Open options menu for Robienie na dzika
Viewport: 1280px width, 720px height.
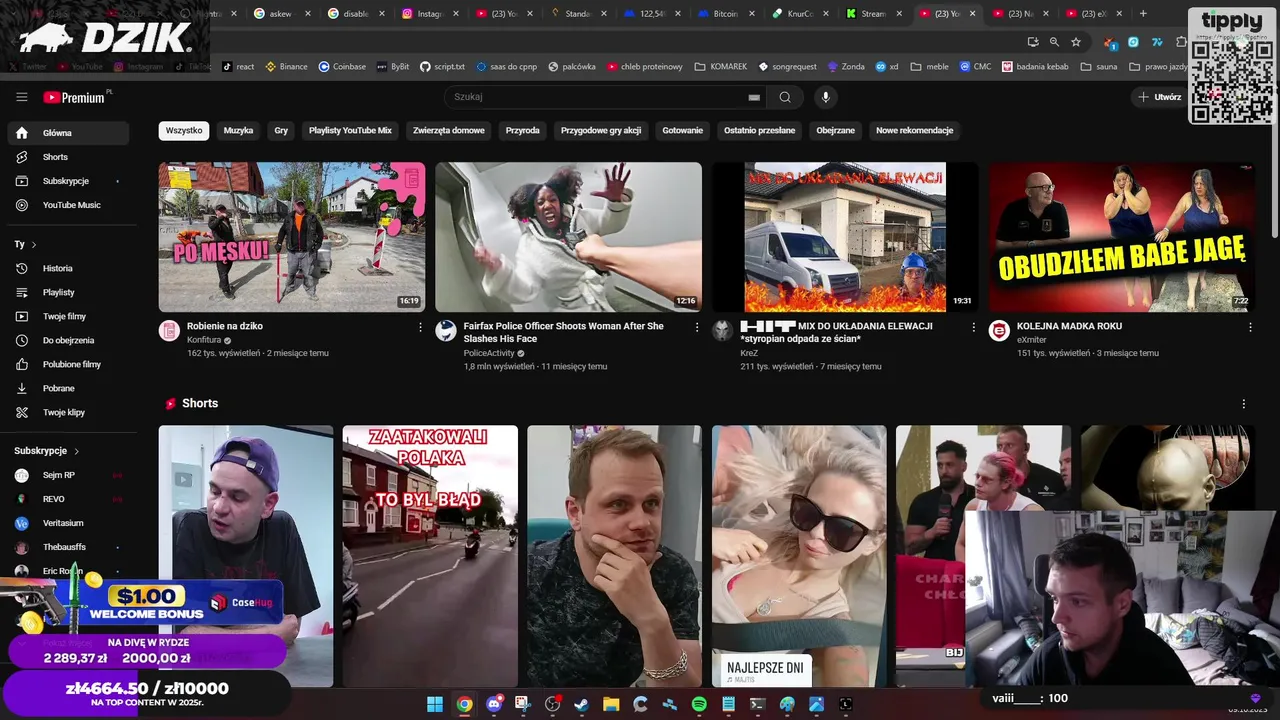(420, 327)
